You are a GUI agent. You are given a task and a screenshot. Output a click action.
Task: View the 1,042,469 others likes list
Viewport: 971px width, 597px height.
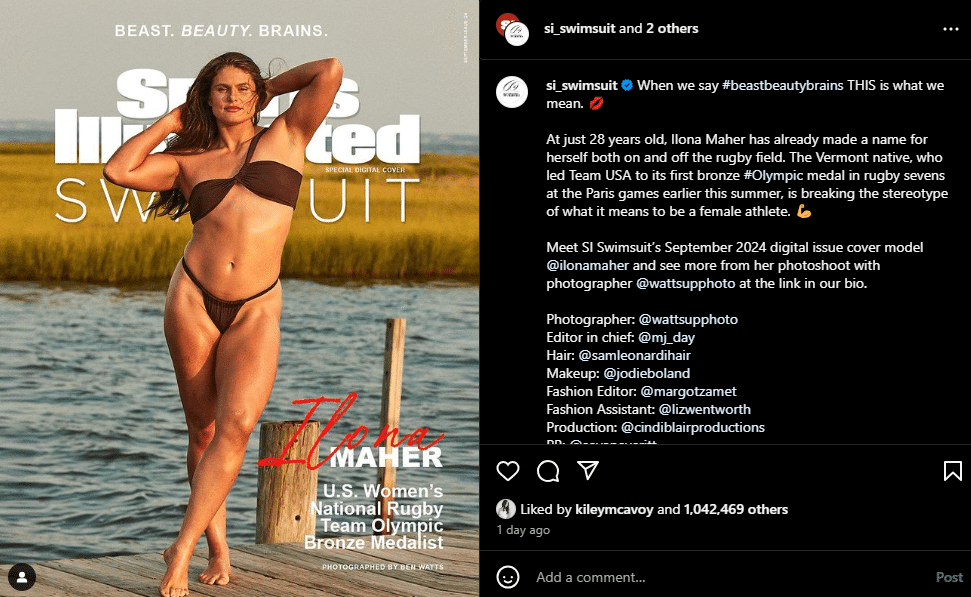pyautogui.click(x=736, y=509)
